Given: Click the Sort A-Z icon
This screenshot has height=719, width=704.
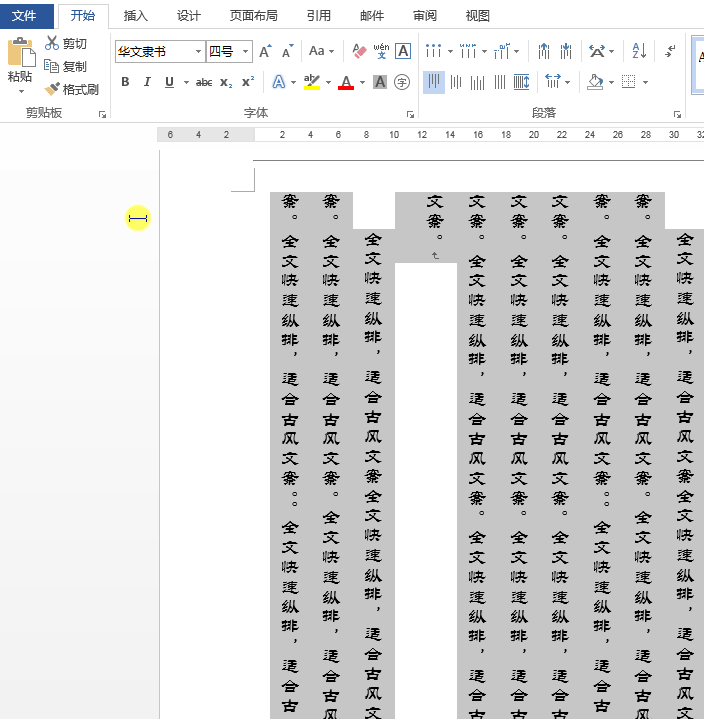Looking at the screenshot, I should [640, 51].
